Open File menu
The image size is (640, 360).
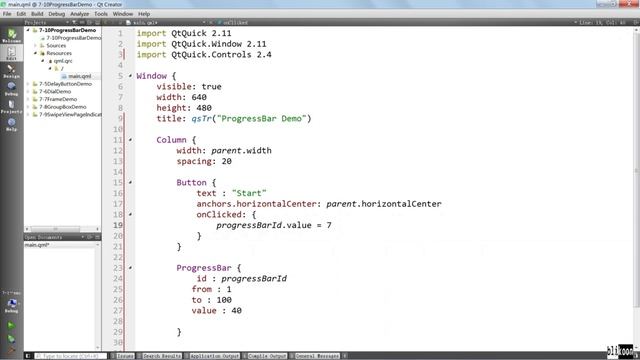click(x=7, y=14)
